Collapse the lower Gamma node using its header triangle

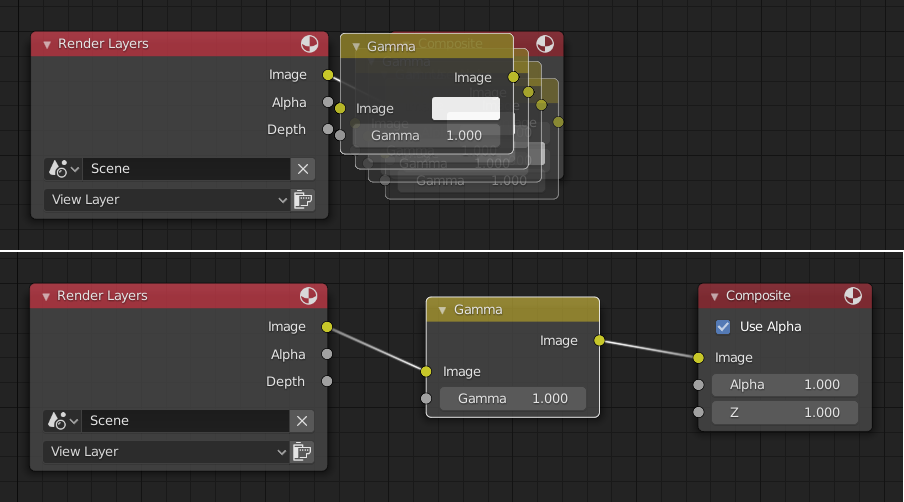(x=441, y=310)
